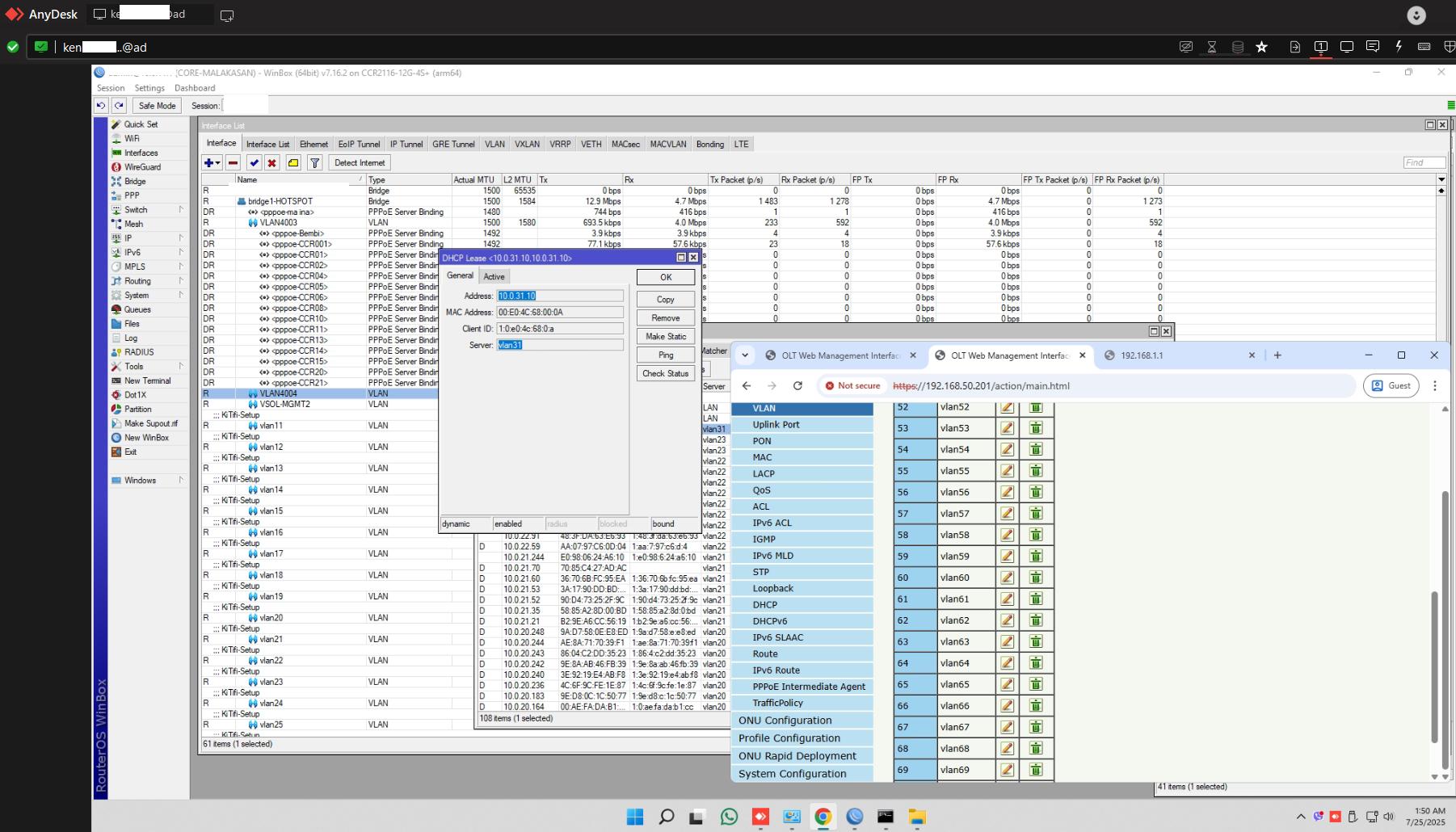This screenshot has height=832, width=1456.
Task: Click the Find box in Interface List
Action: pyautogui.click(x=1424, y=162)
